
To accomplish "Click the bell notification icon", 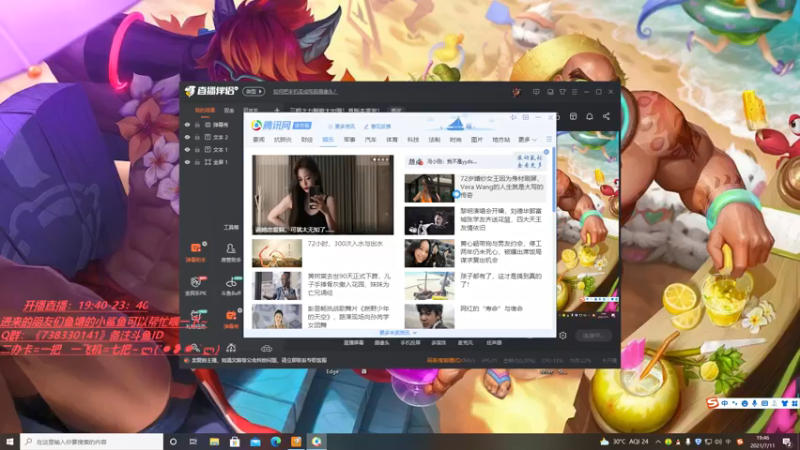I will coord(589,116).
